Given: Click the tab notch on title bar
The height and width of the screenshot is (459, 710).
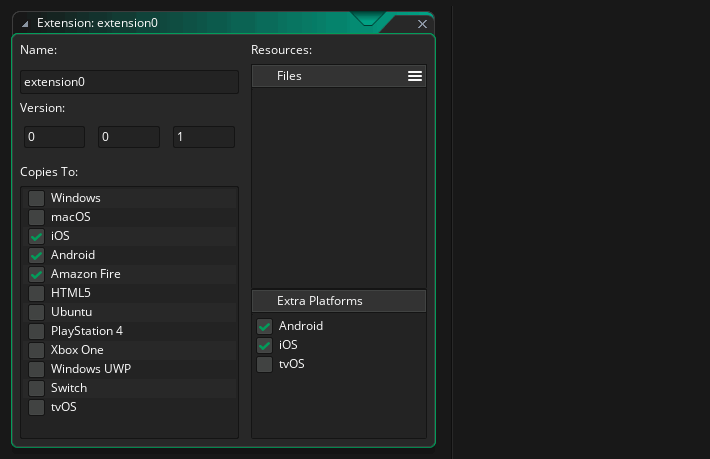Looking at the screenshot, I should [x=368, y=19].
